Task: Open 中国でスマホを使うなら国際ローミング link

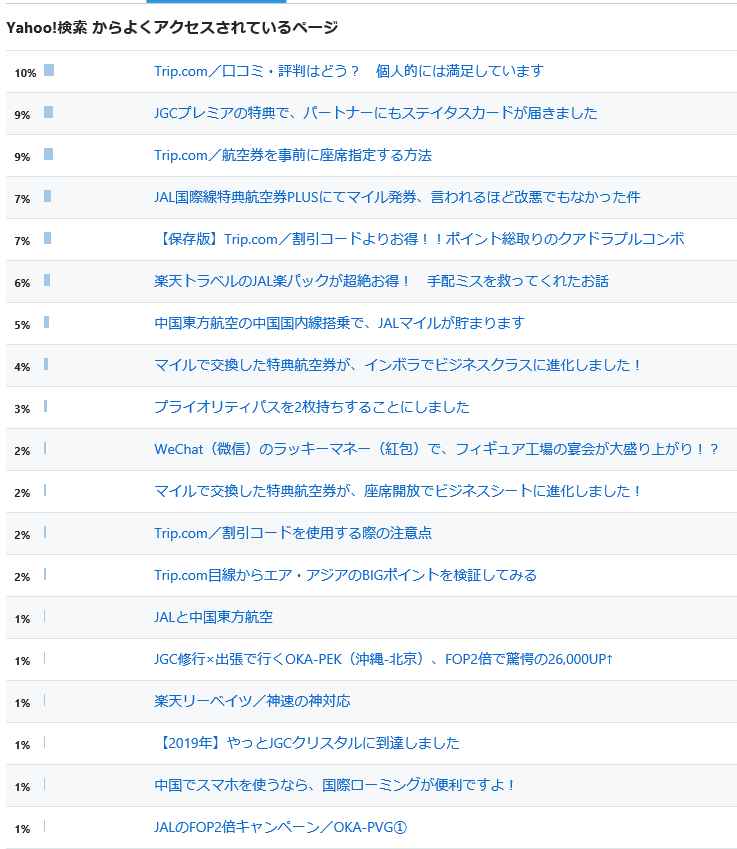Action: pyautogui.click(x=335, y=785)
